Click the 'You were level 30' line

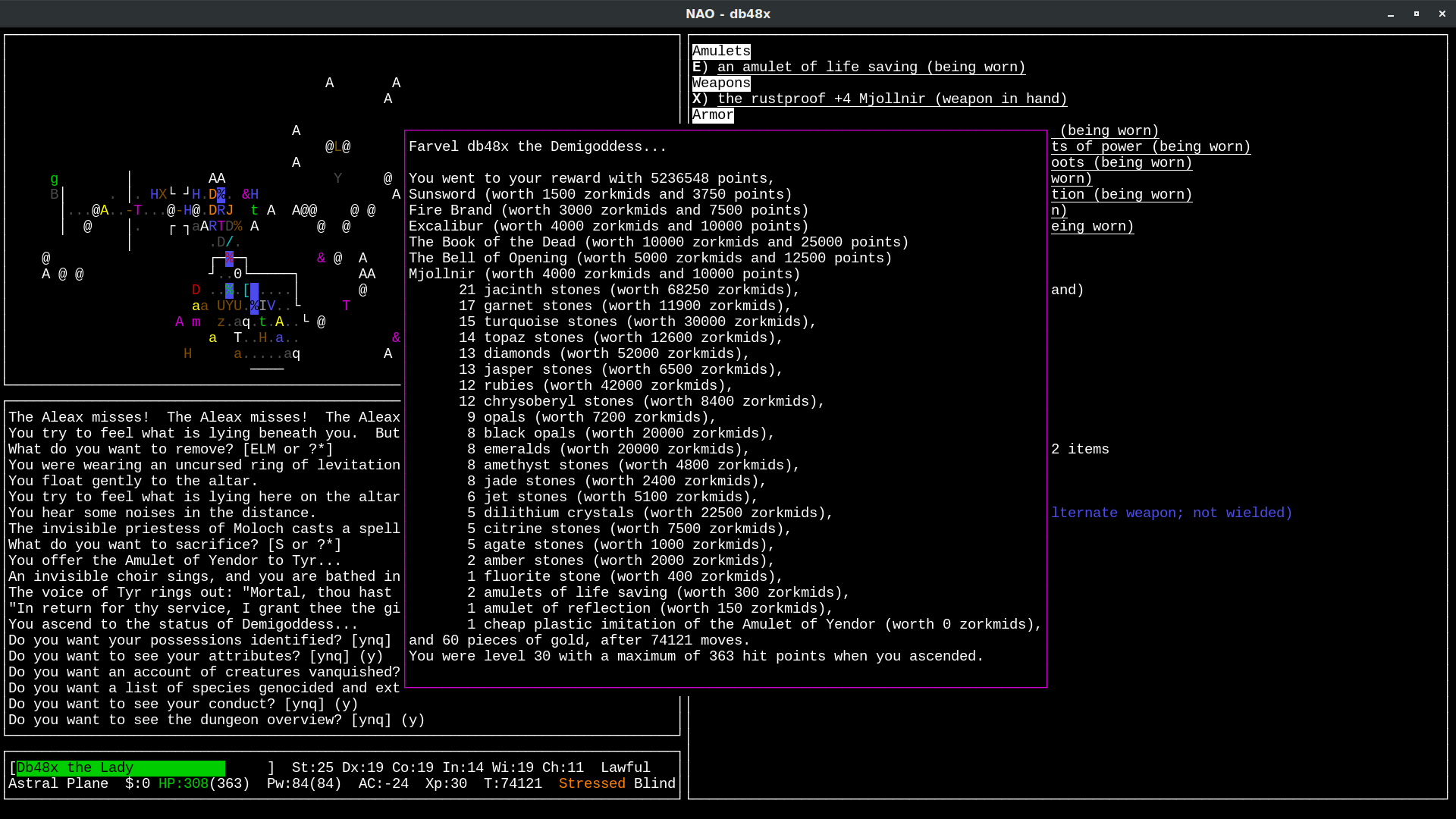[x=695, y=656]
